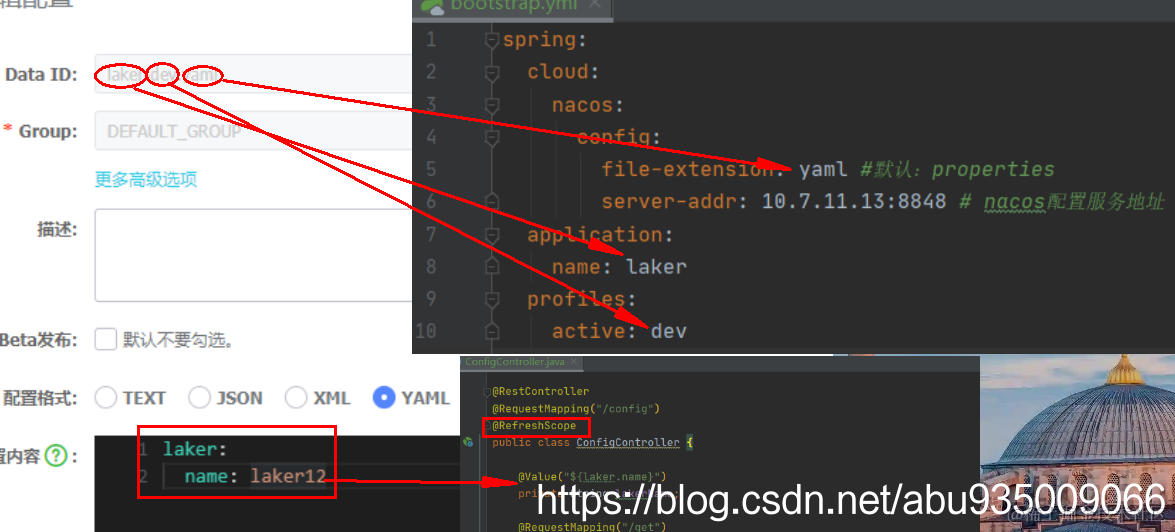Collapse the profiles: block fold marker

tap(492, 300)
